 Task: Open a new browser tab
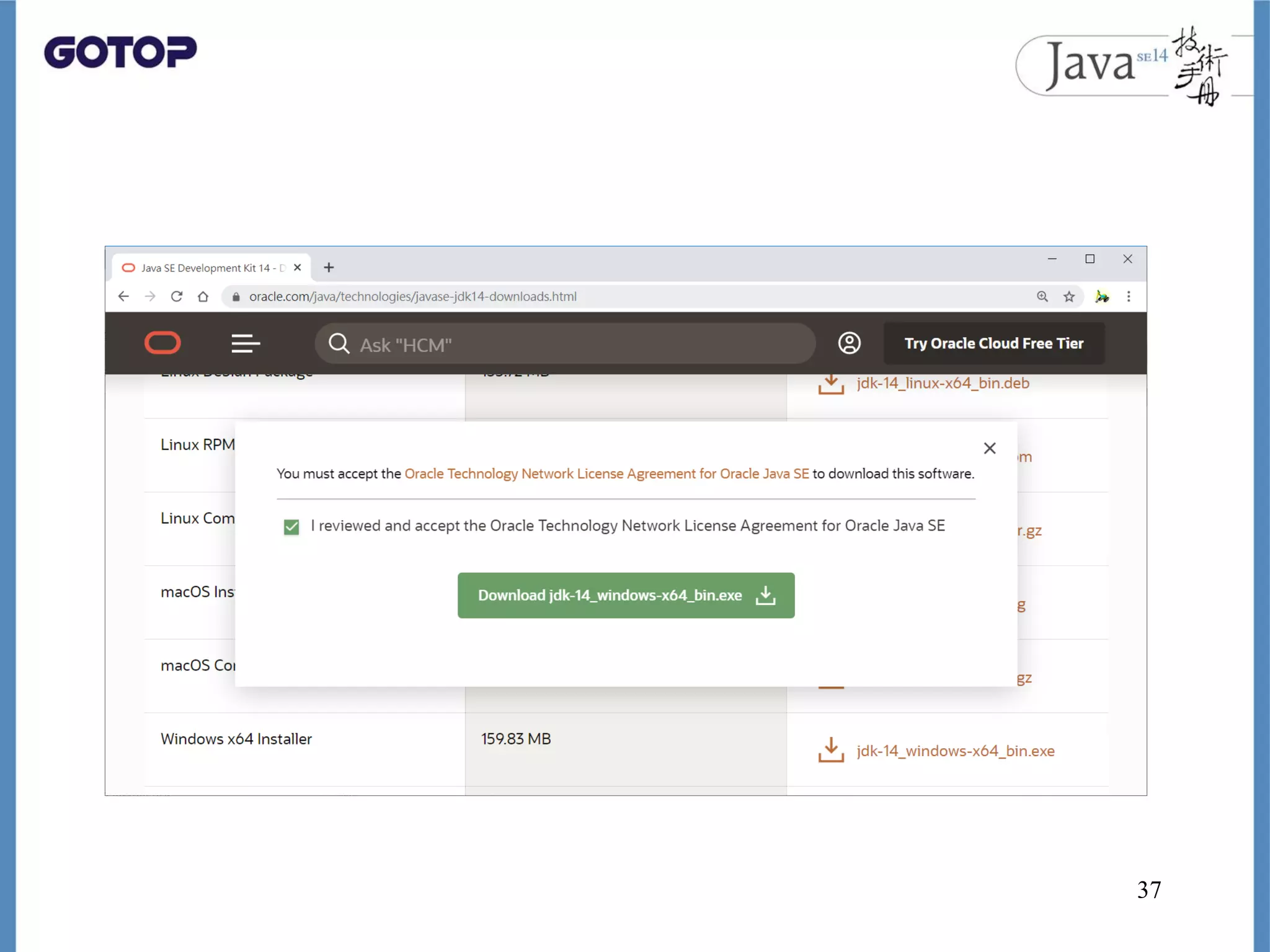click(x=329, y=267)
